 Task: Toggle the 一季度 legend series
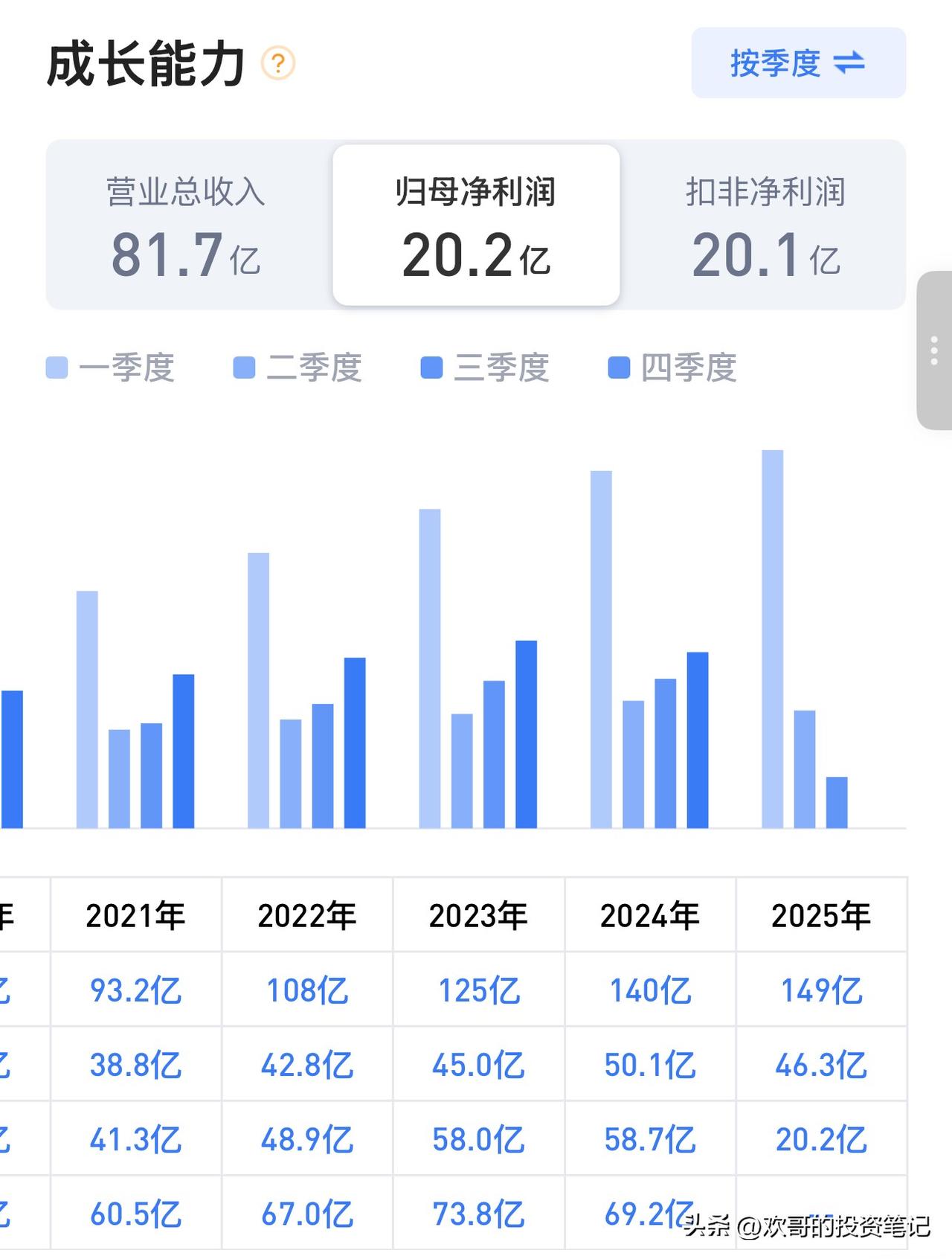tap(110, 368)
